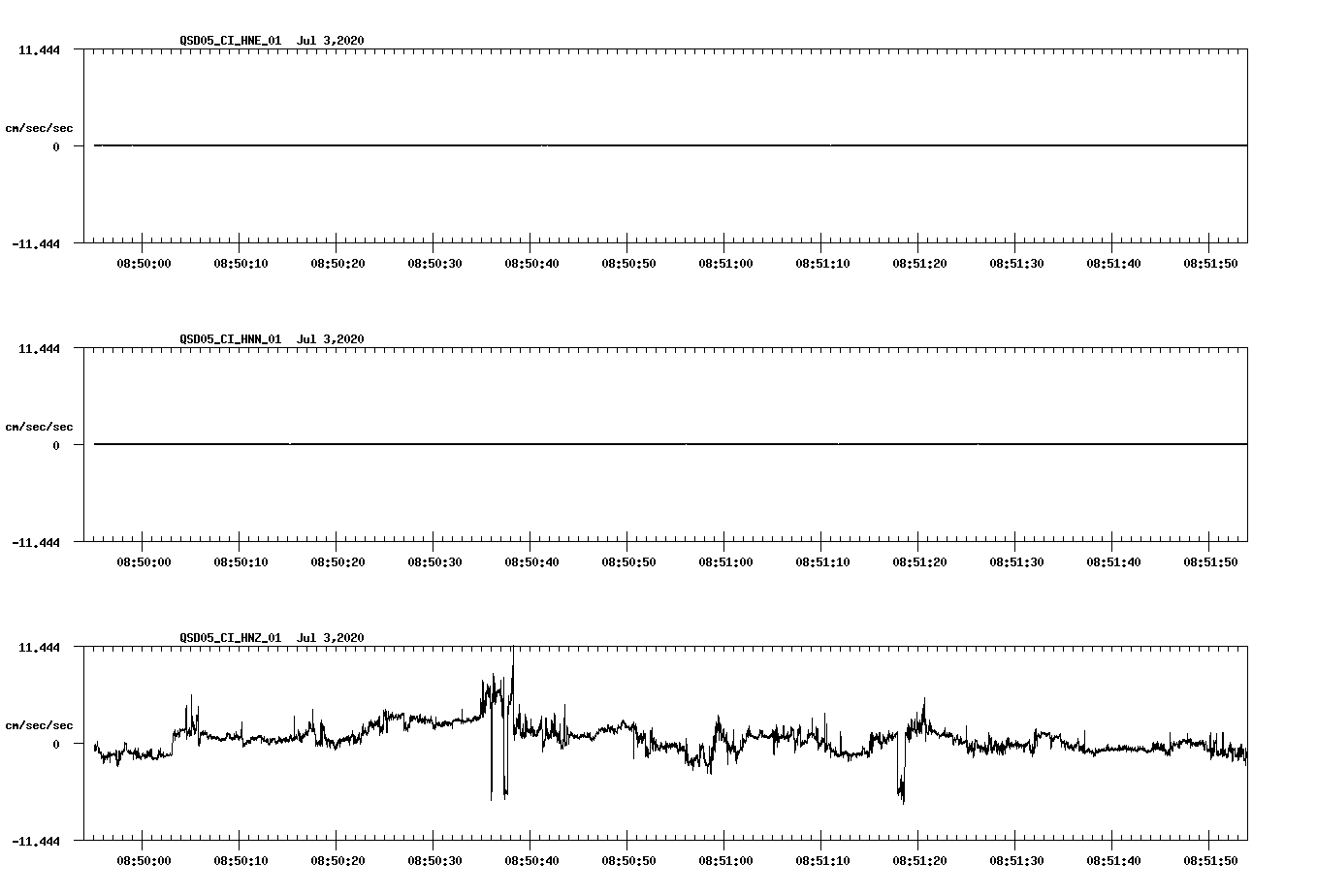This screenshot has height=896, width=1317.
Task: Click the QSD05_CI_HNN_01 chart title
Action: click(272, 338)
